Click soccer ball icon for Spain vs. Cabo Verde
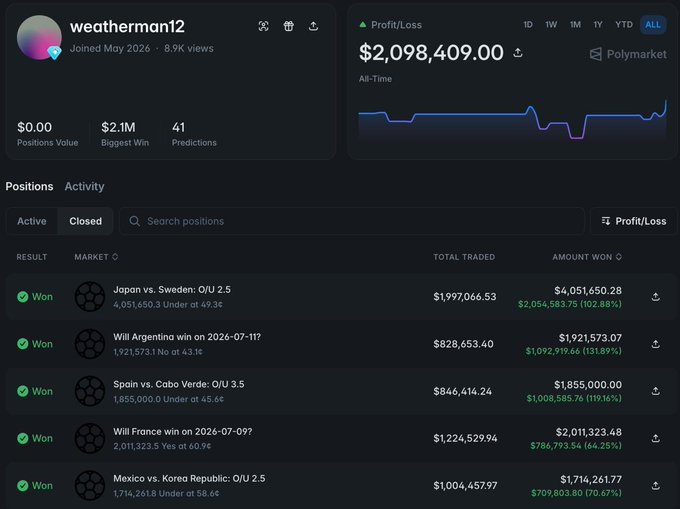Image resolution: width=680 pixels, height=509 pixels. [x=90, y=391]
